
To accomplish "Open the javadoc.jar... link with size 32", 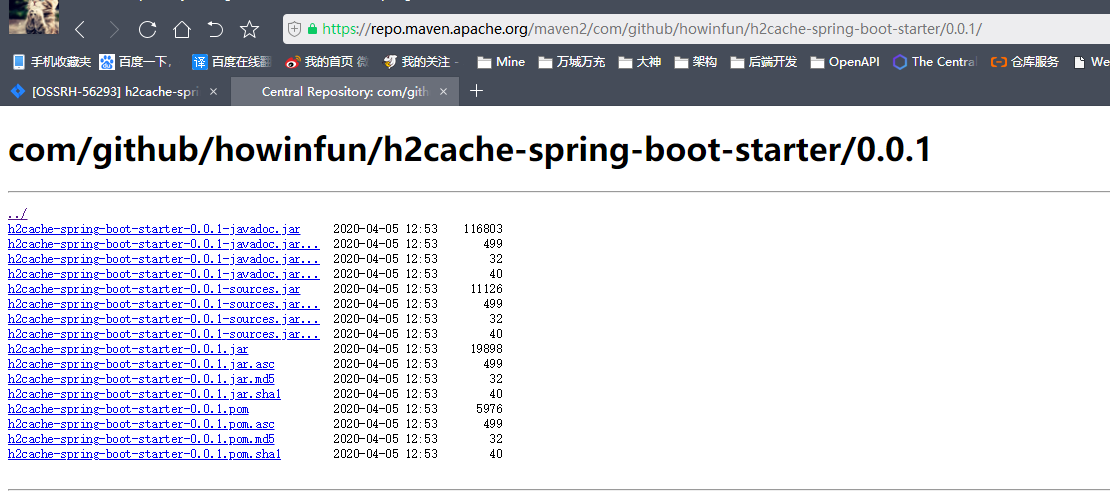I will [x=164, y=258].
